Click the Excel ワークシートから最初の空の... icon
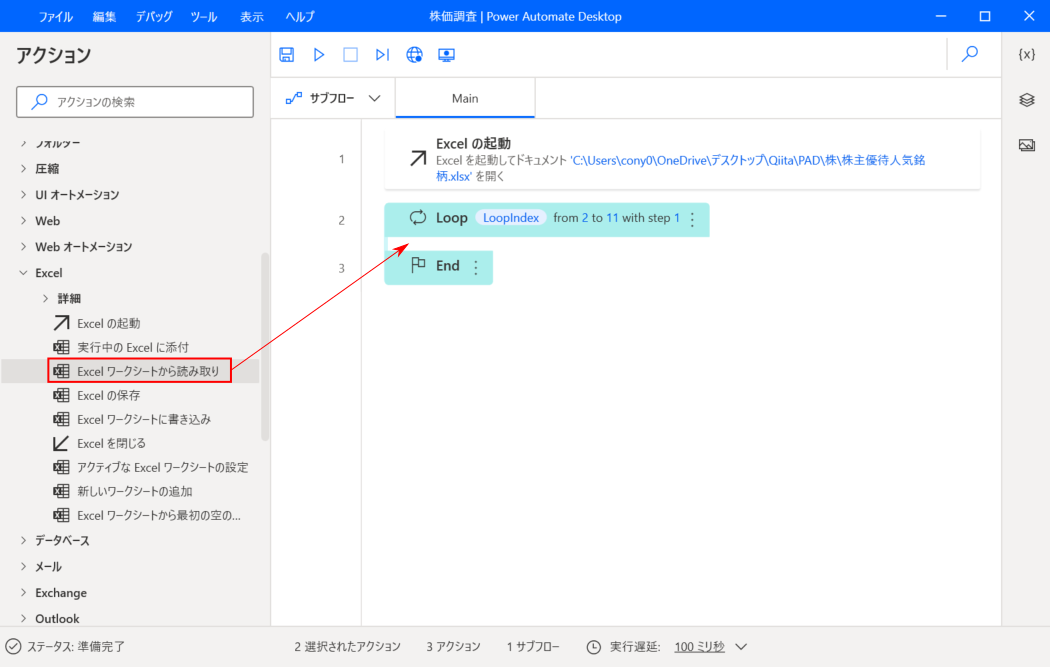This screenshot has width=1050, height=667. 61,515
